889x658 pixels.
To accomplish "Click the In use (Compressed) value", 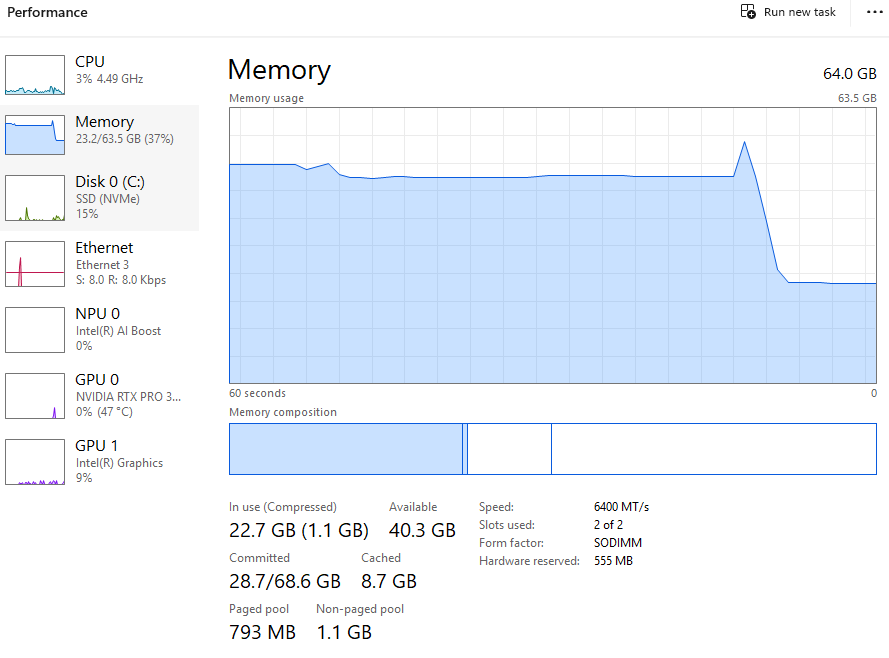I will click(x=298, y=530).
